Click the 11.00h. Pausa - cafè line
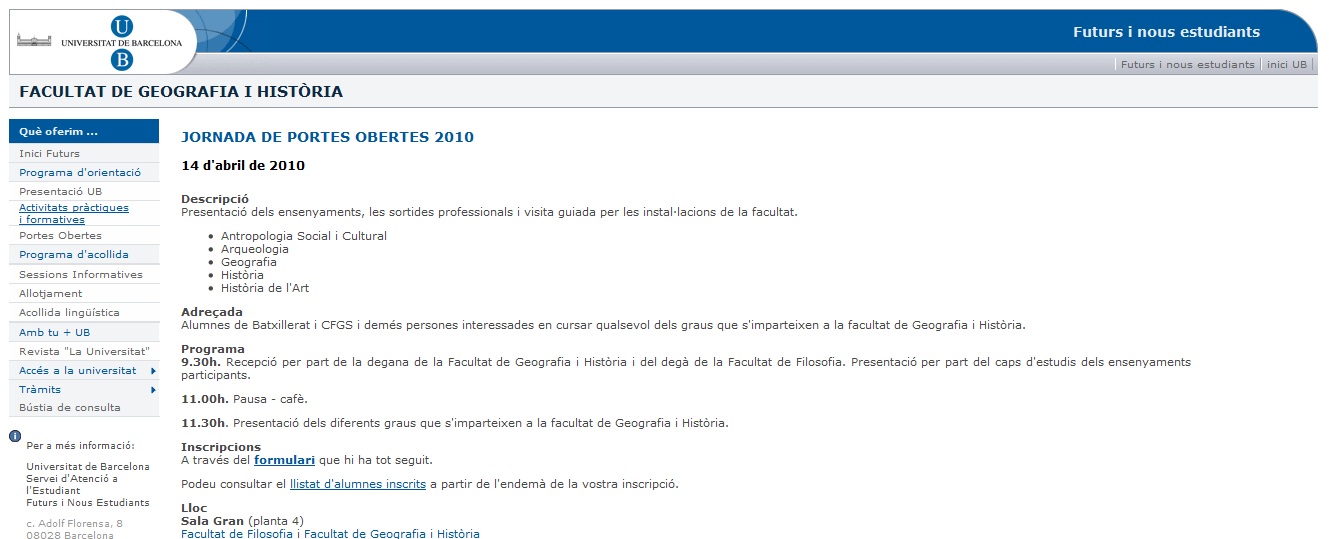Viewport: 1329px width, 539px height. pos(244,399)
